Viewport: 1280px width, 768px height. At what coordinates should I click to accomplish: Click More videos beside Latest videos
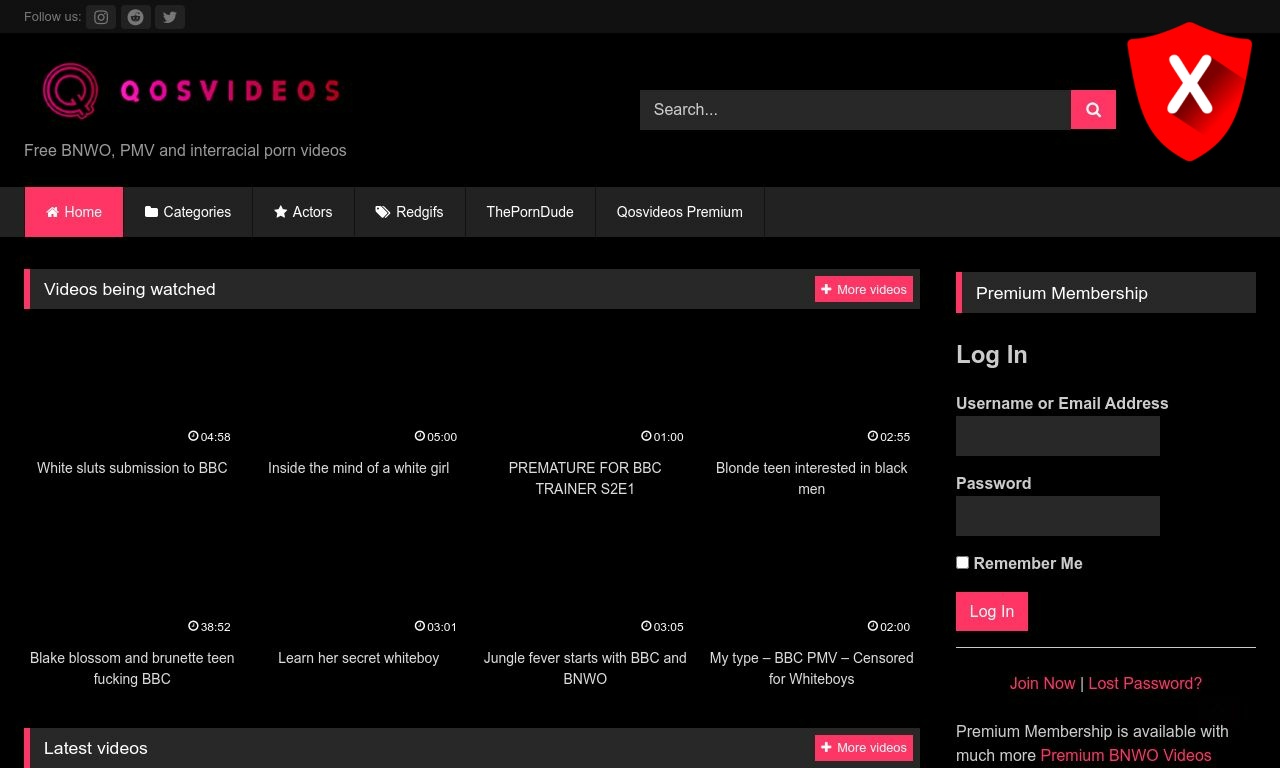click(864, 748)
